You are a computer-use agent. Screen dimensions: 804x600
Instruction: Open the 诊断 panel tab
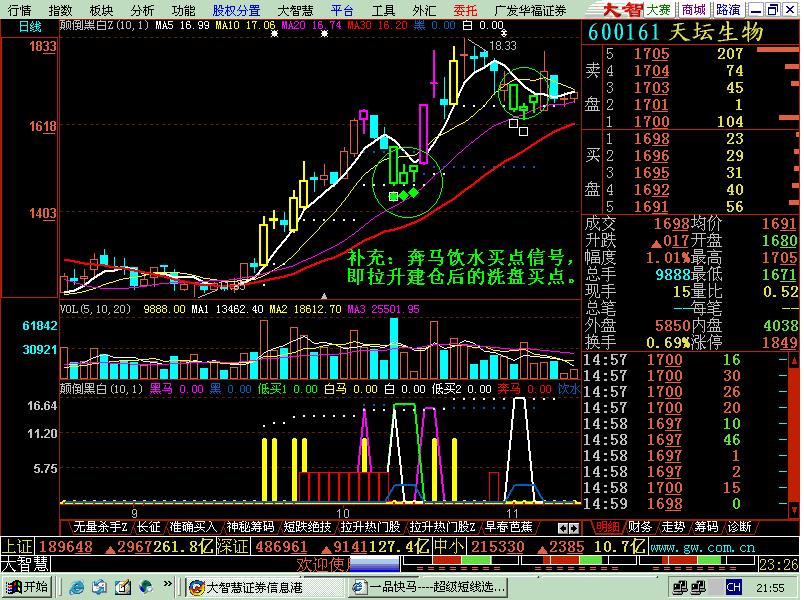(x=739, y=527)
